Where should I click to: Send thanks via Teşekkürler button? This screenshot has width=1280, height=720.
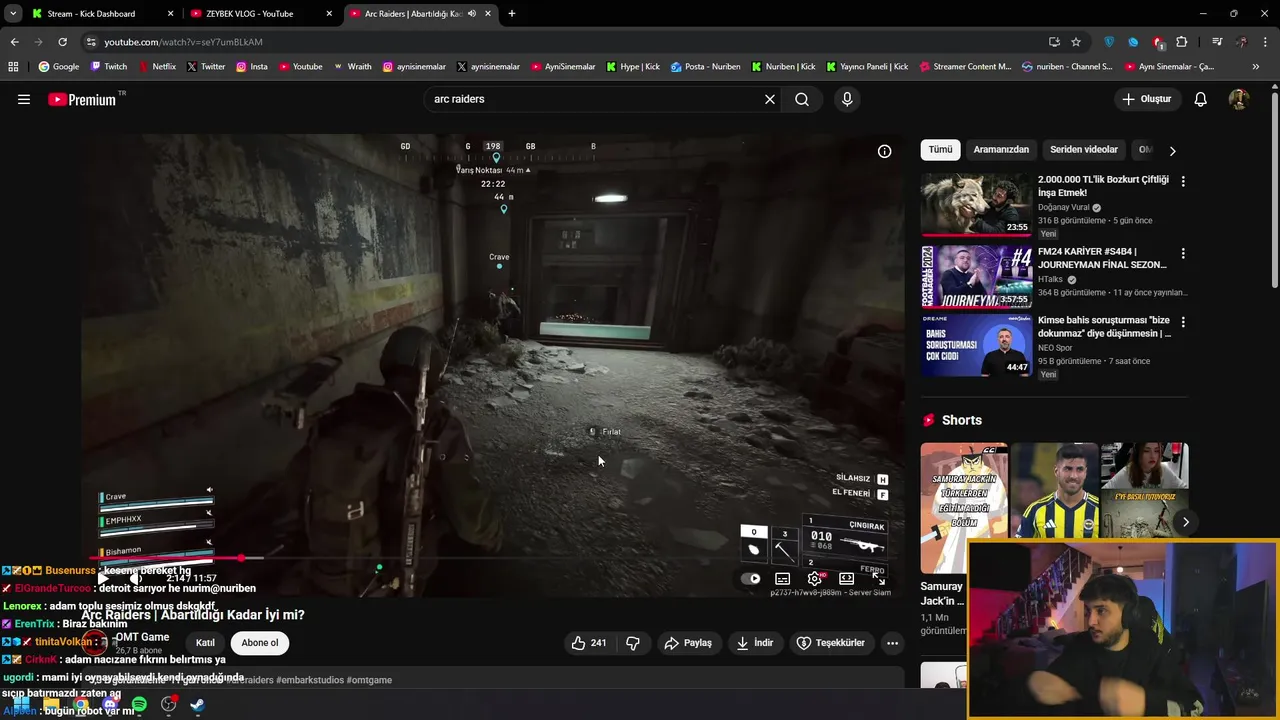pyautogui.click(x=830, y=643)
